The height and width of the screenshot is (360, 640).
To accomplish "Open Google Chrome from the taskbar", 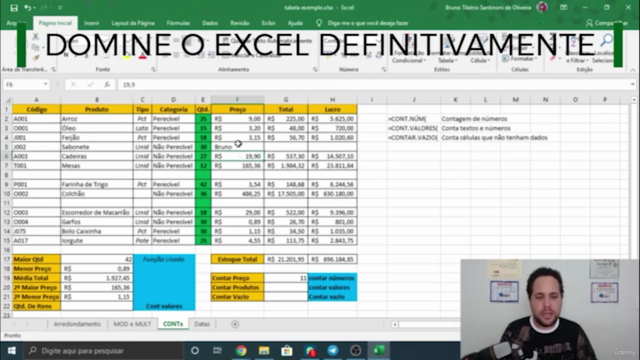I will coord(241,351).
